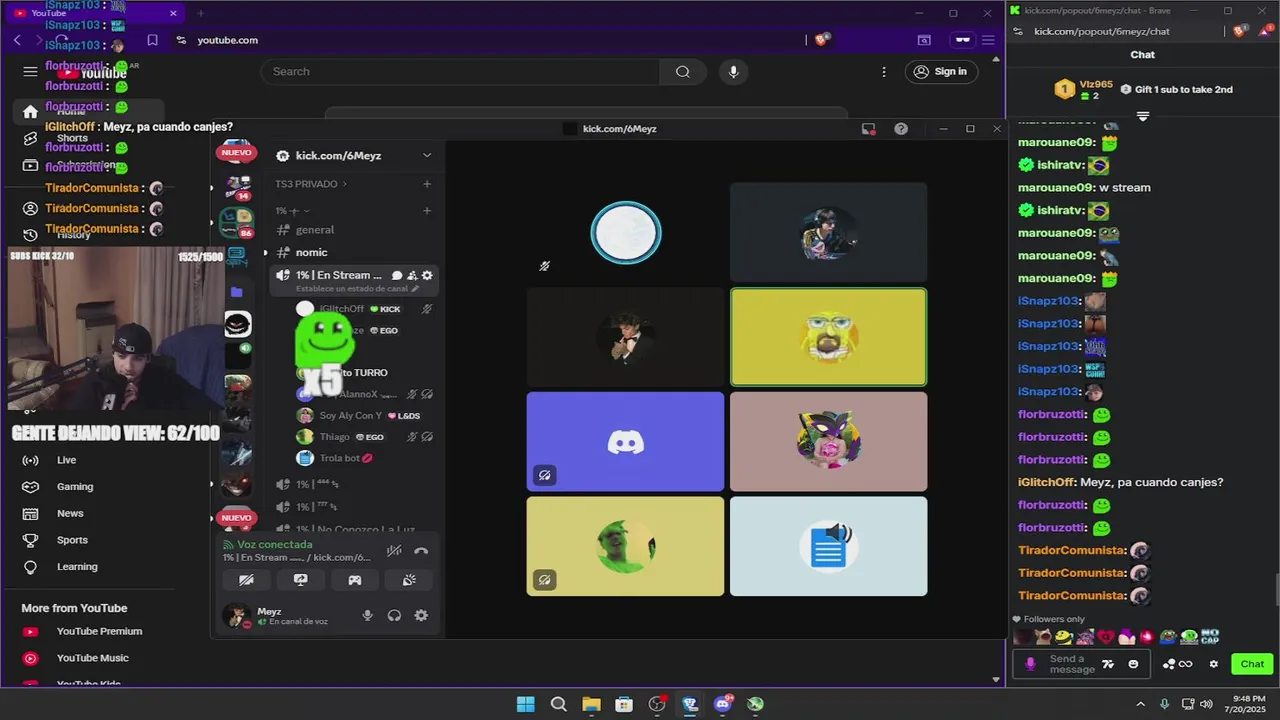1280x720 pixels.
Task: Click purple microphone in Kick chat input
Action: coord(1031,664)
